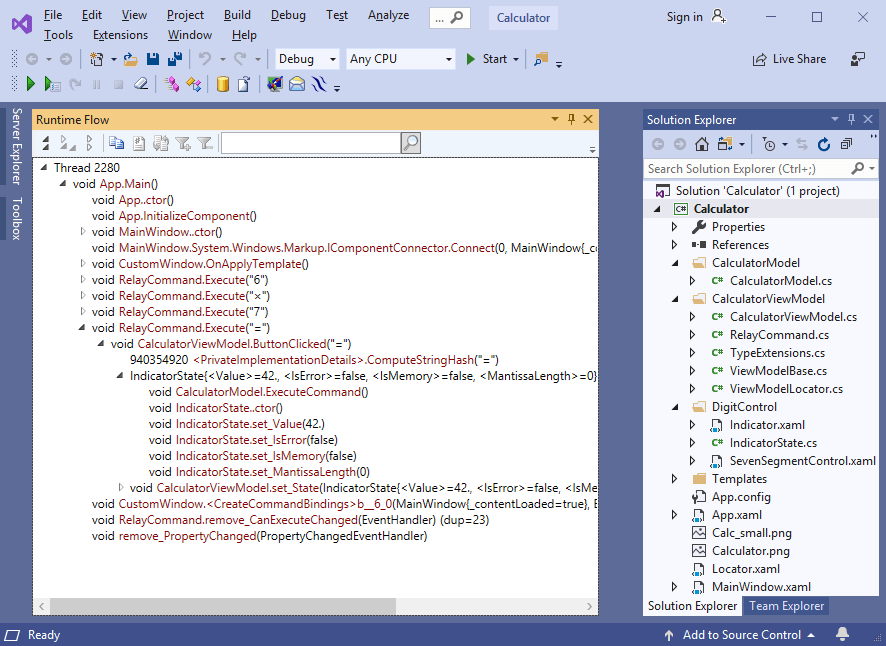Click the green run arrow in second toolbar
Viewport: 886px width, 646px height.
(31, 85)
